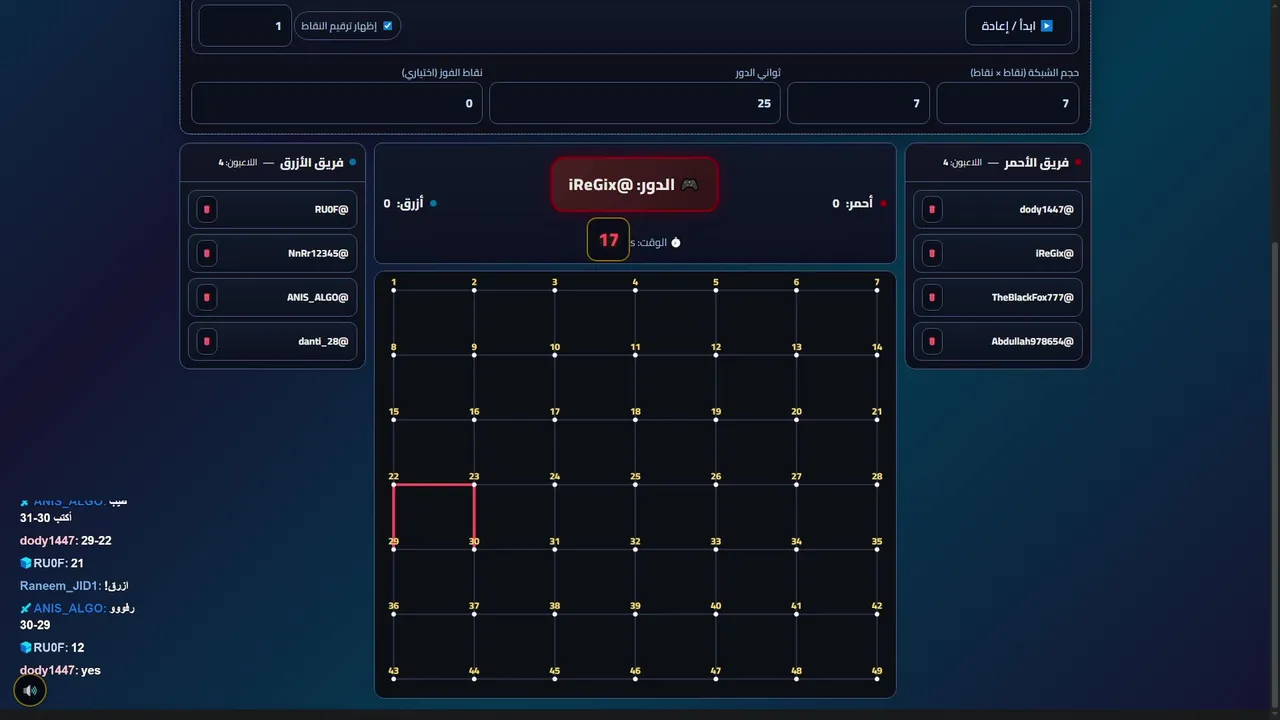Click the win points field showing 0
This screenshot has width=1280, height=720.
point(337,103)
